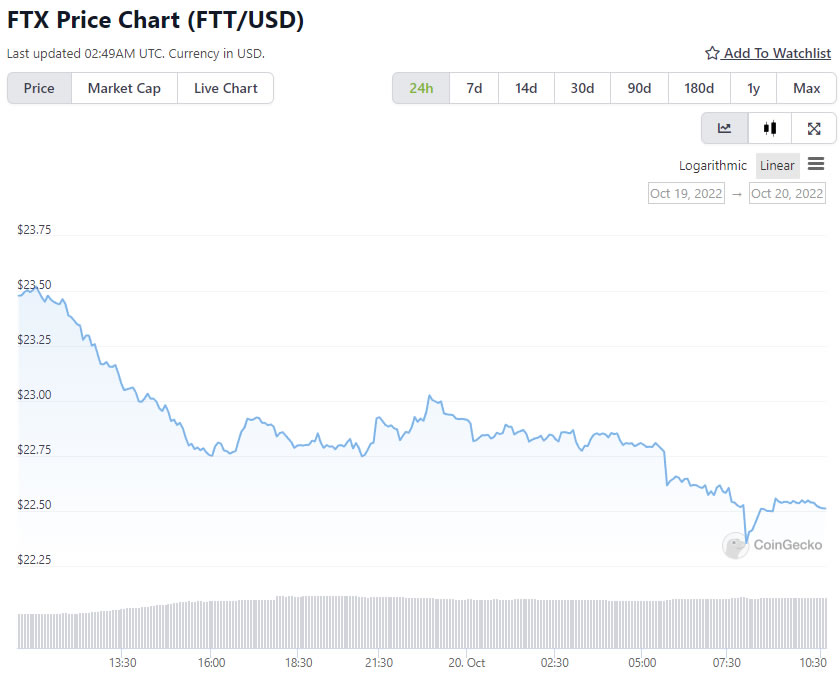Open the Live Chart tab
840x680 pixels.
pyautogui.click(x=226, y=88)
